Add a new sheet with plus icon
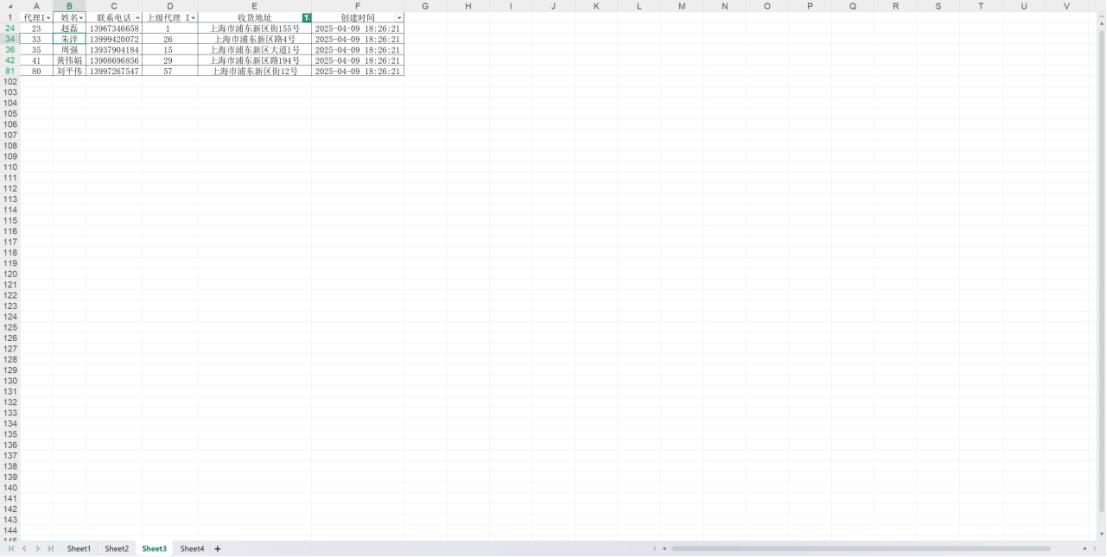Viewport: 1107px width, 557px height. 217,549
